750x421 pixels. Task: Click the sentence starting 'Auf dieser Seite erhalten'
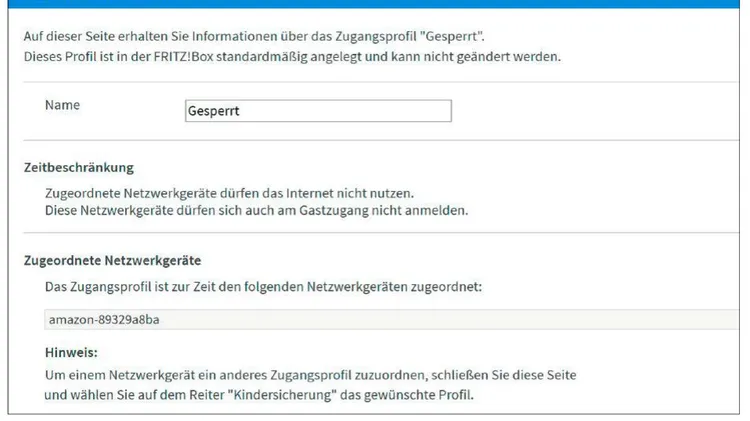(254, 36)
